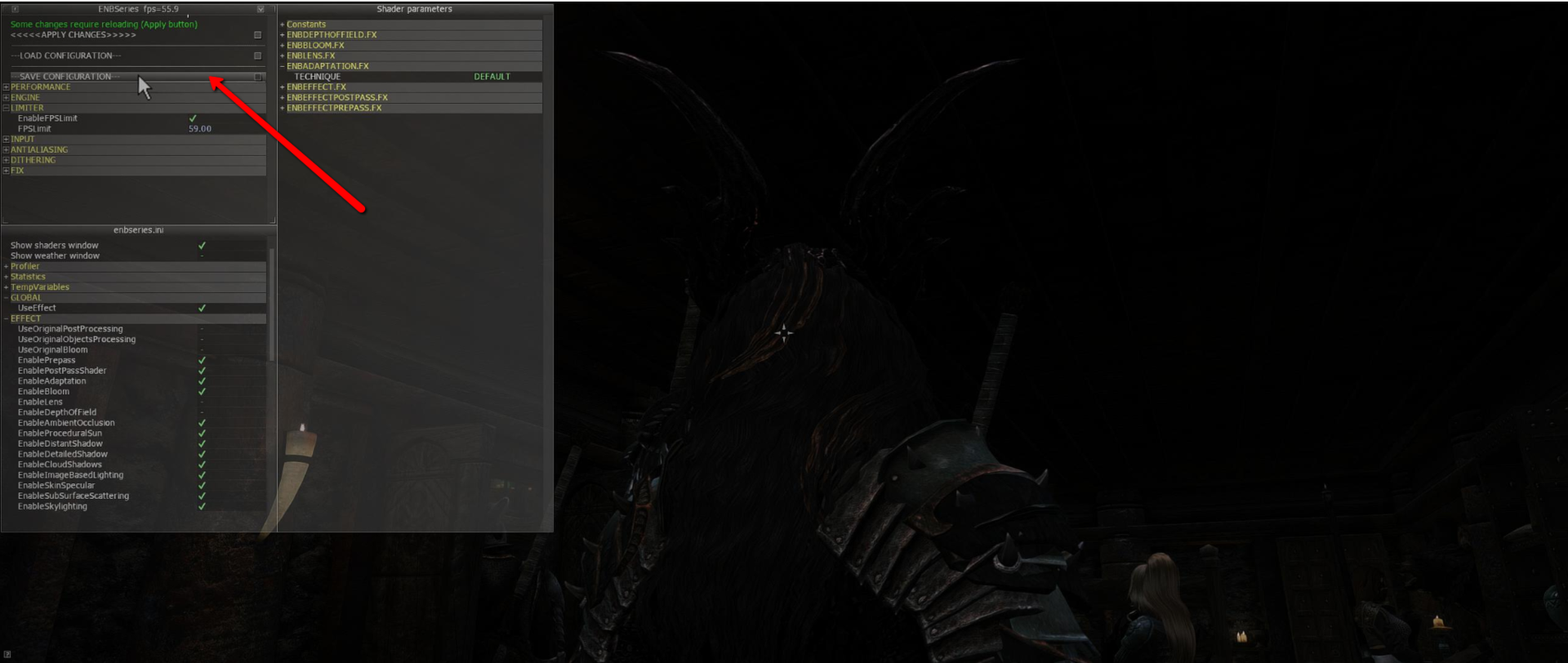The image size is (1568, 663).
Task: Click the enbseries.ini panel header
Action: click(139, 230)
